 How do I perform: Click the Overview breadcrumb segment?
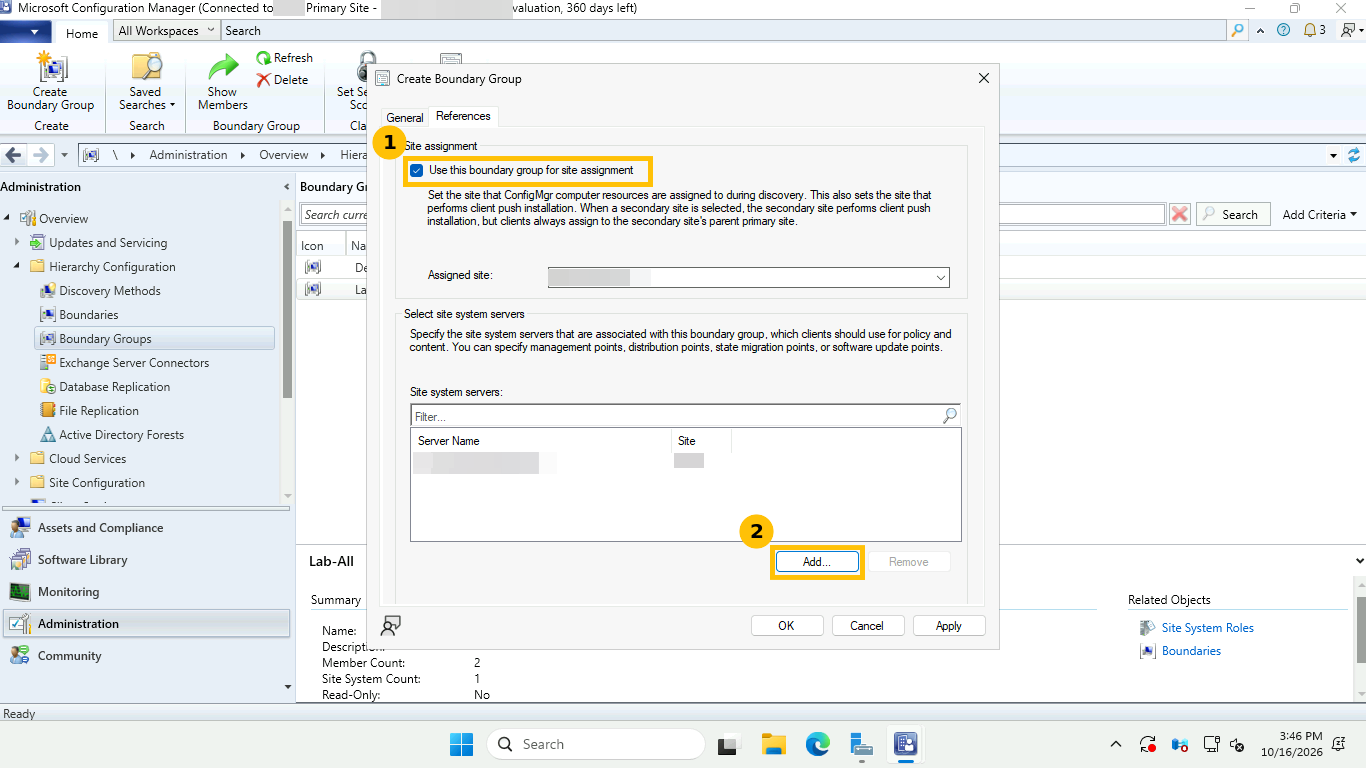(x=284, y=155)
